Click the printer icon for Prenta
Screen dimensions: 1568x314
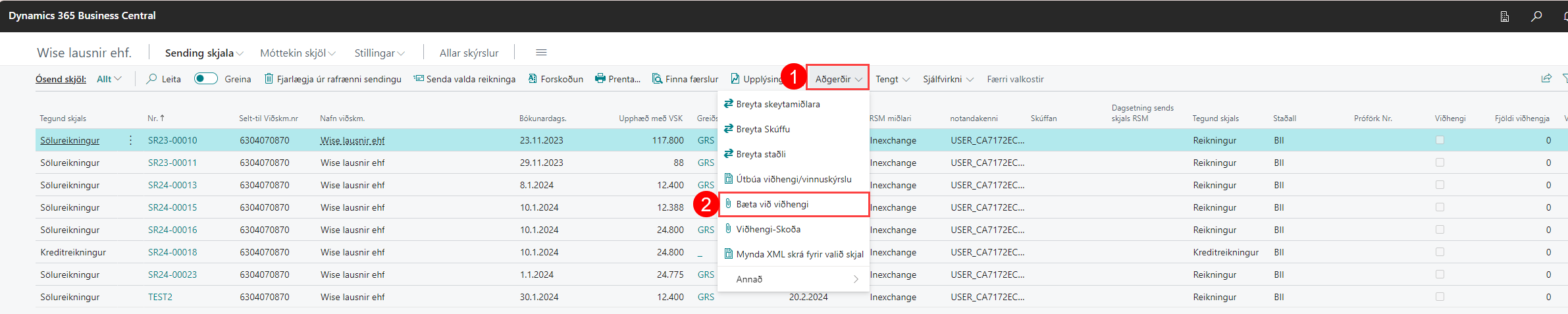[600, 79]
